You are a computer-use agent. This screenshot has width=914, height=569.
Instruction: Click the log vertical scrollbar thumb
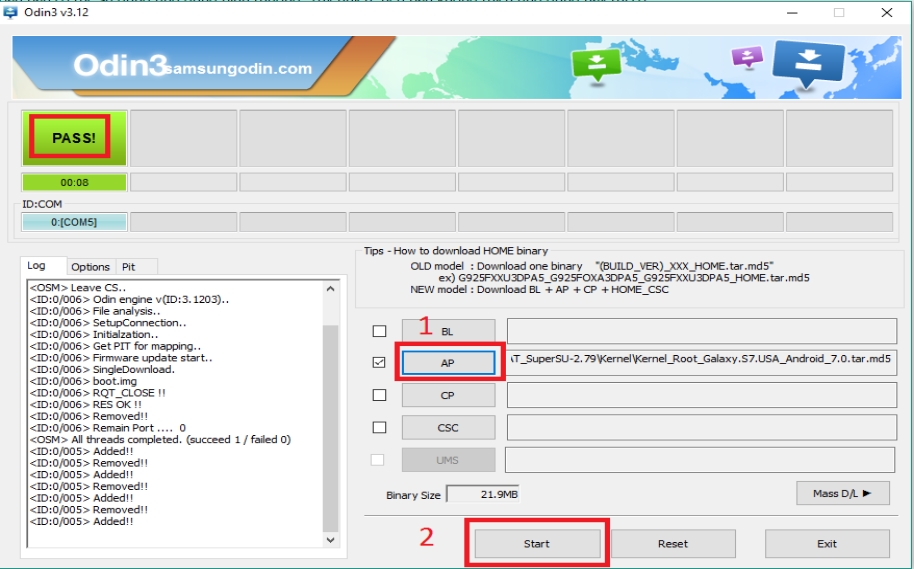(331, 428)
